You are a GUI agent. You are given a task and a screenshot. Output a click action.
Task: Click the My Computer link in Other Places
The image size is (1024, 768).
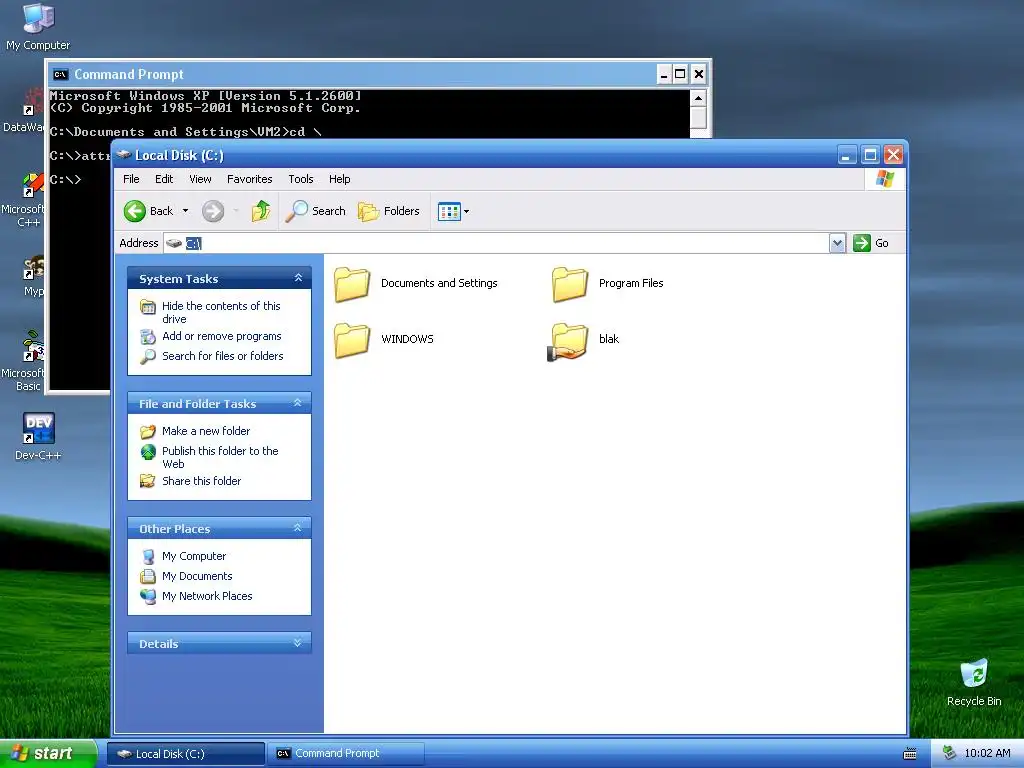194,556
